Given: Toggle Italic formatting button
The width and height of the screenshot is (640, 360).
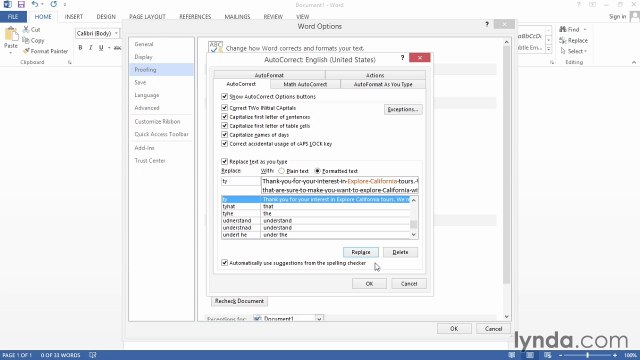Looking at the screenshot, I should pyautogui.click(x=91, y=48).
